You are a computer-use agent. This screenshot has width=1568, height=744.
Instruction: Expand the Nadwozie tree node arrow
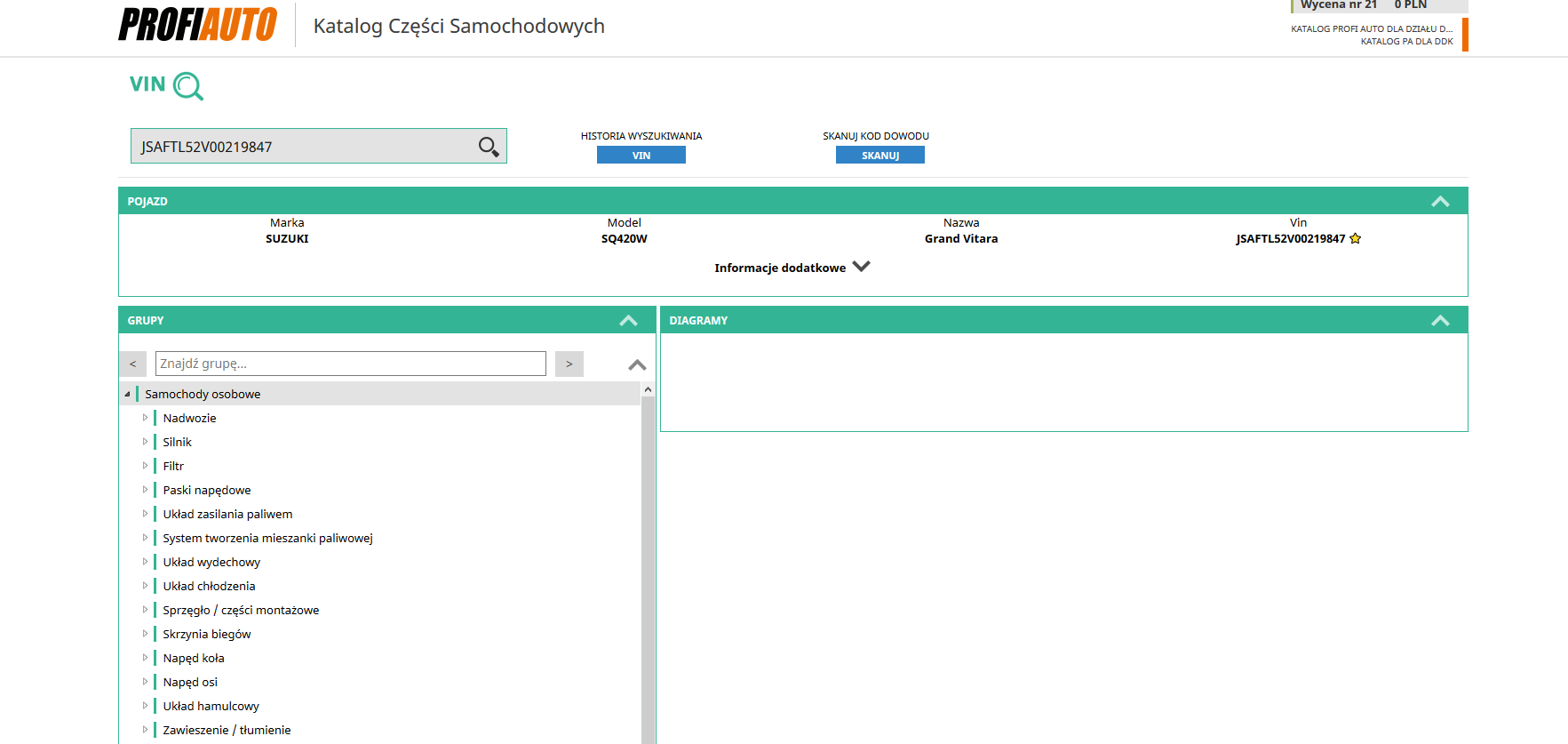click(x=145, y=418)
